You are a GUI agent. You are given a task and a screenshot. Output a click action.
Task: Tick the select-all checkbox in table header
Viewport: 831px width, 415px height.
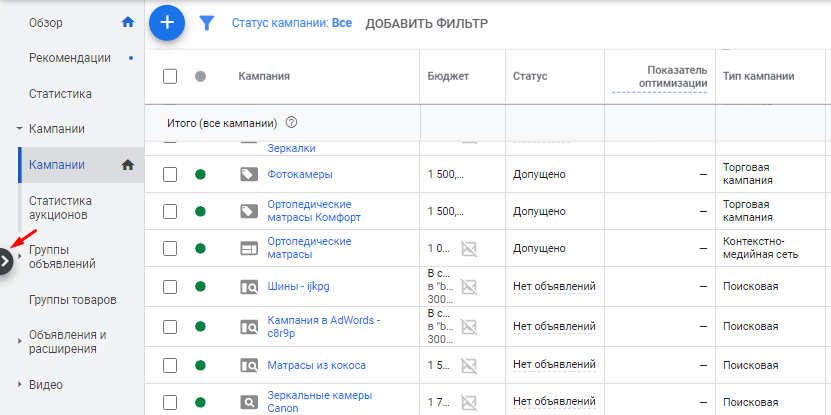[170, 76]
